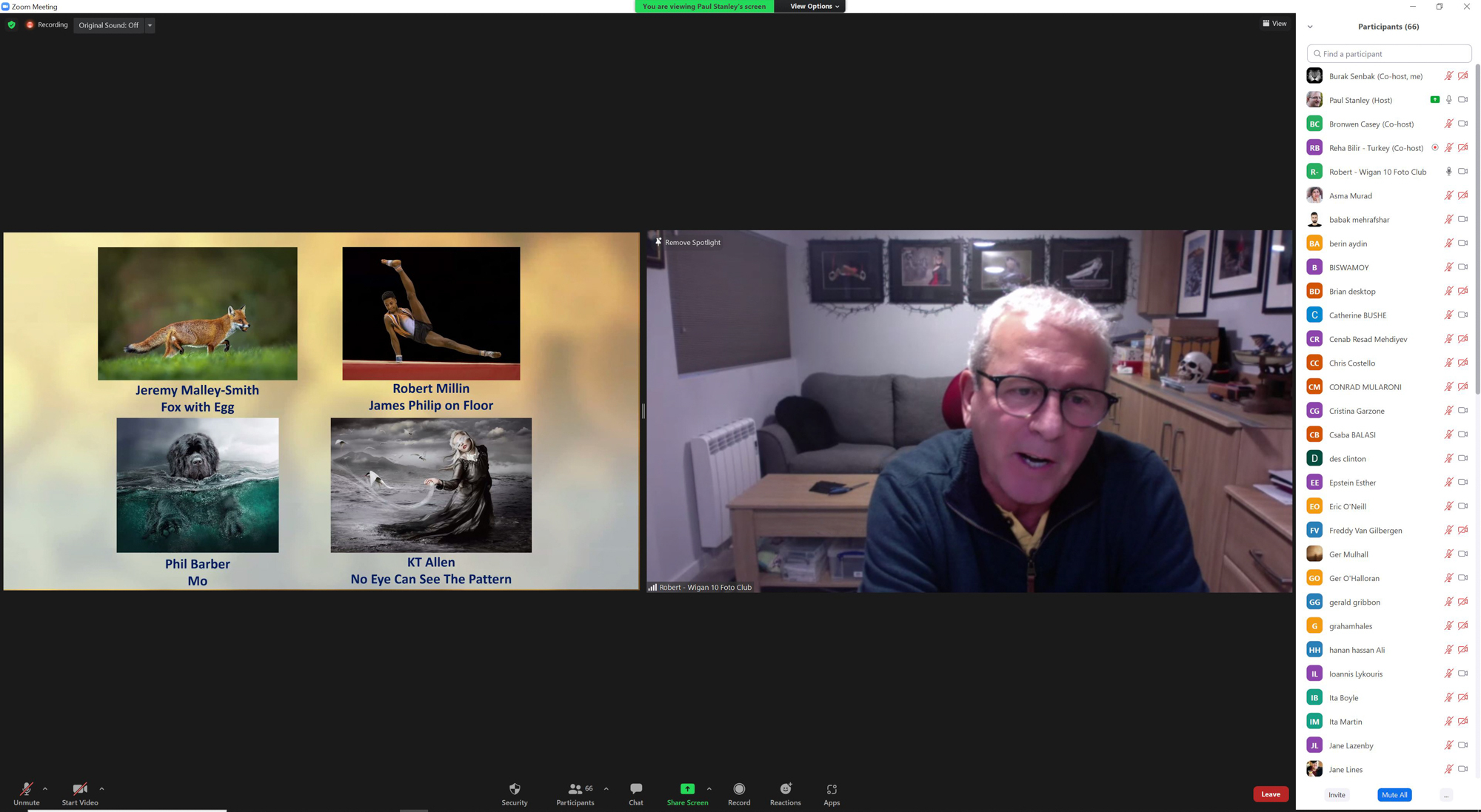Click the Mo dog photo thumbnail
Image resolution: width=1481 pixels, height=812 pixels.
click(x=197, y=485)
